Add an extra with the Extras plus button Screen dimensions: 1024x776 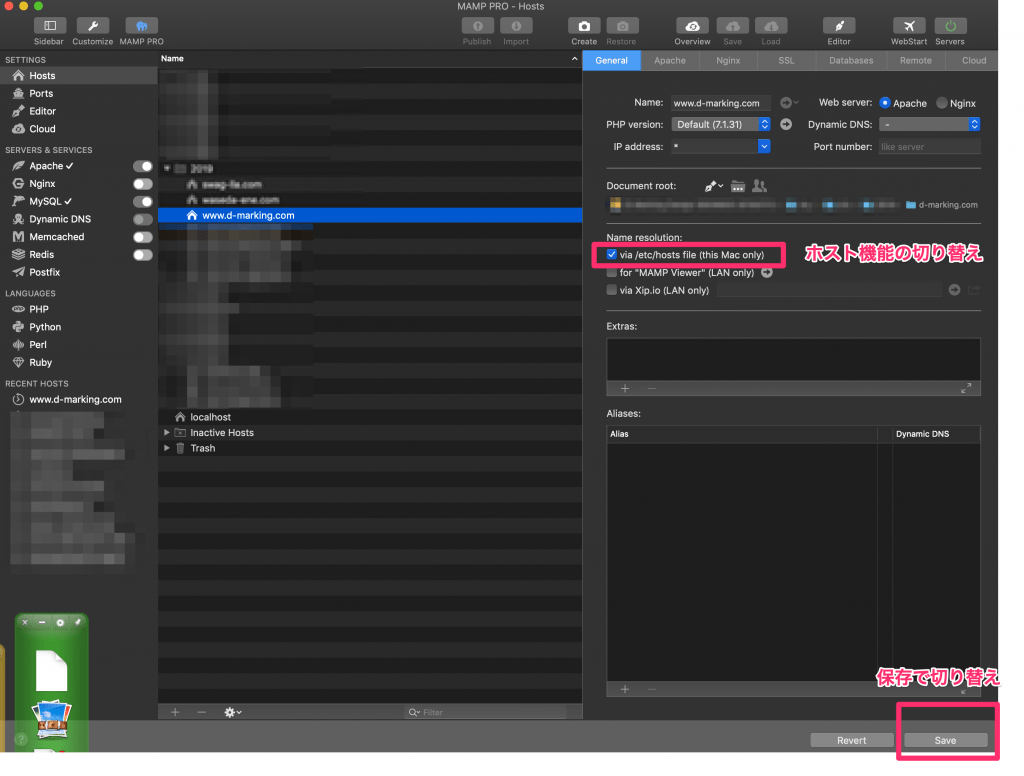click(x=624, y=389)
